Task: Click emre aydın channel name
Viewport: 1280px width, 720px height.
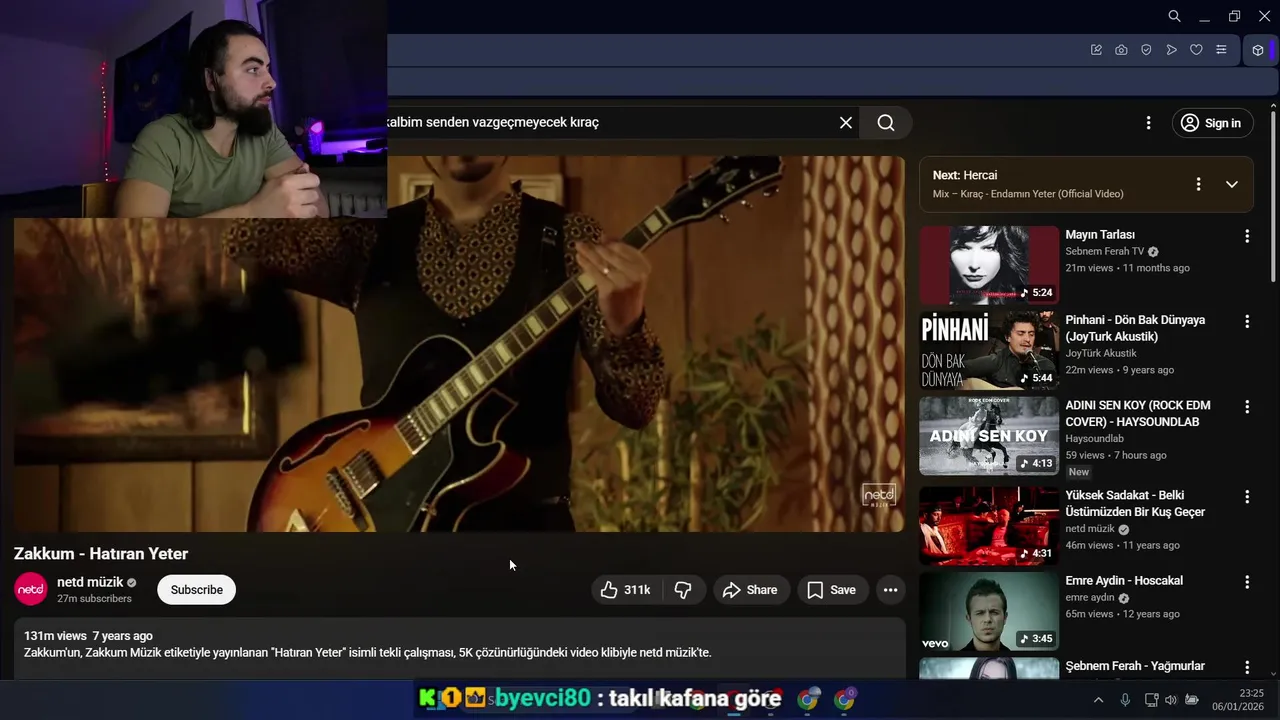Action: click(1089, 597)
